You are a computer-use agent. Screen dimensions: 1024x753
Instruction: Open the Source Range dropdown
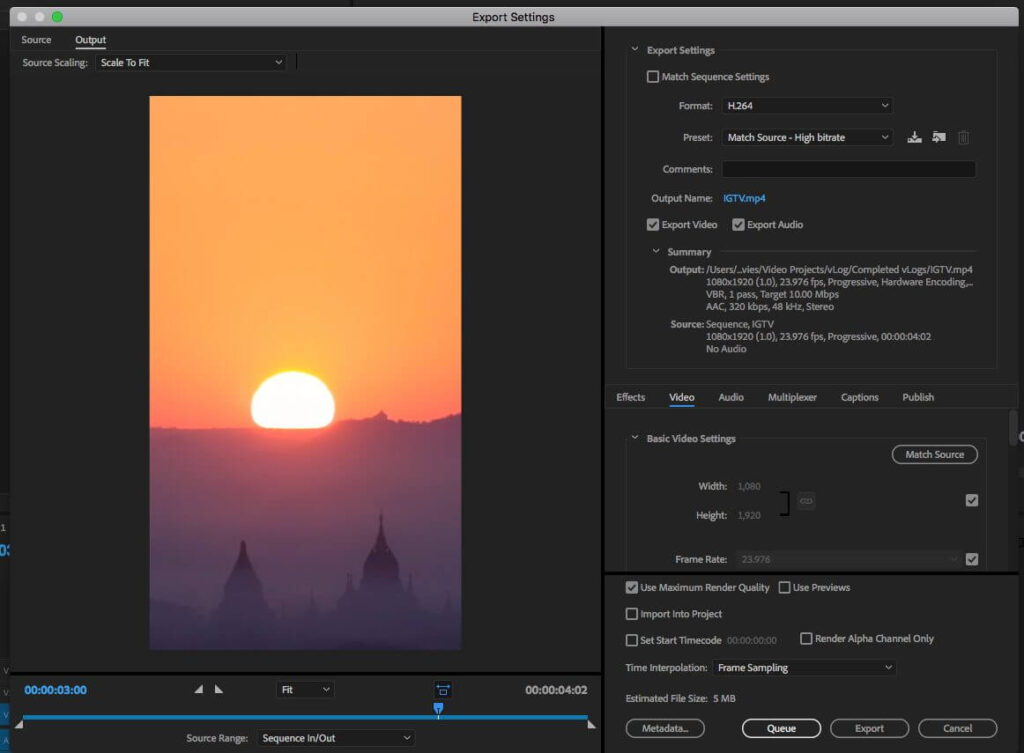coord(334,738)
